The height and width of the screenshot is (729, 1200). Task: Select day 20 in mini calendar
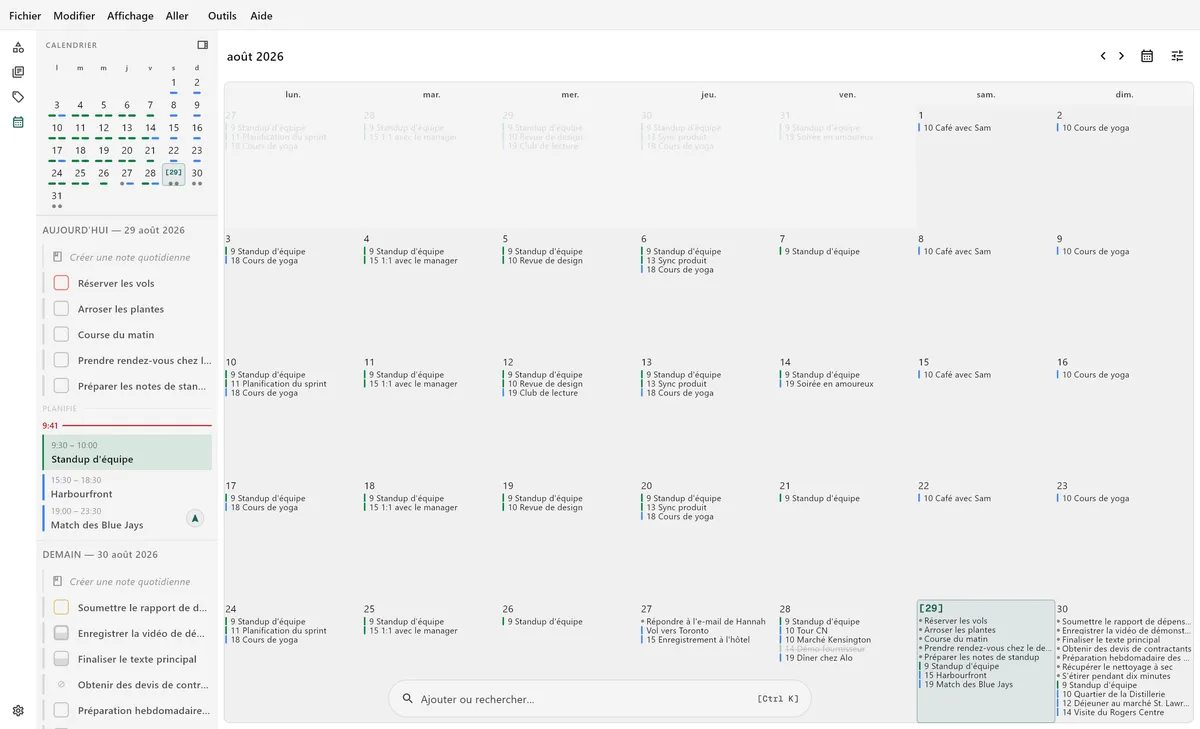127,151
